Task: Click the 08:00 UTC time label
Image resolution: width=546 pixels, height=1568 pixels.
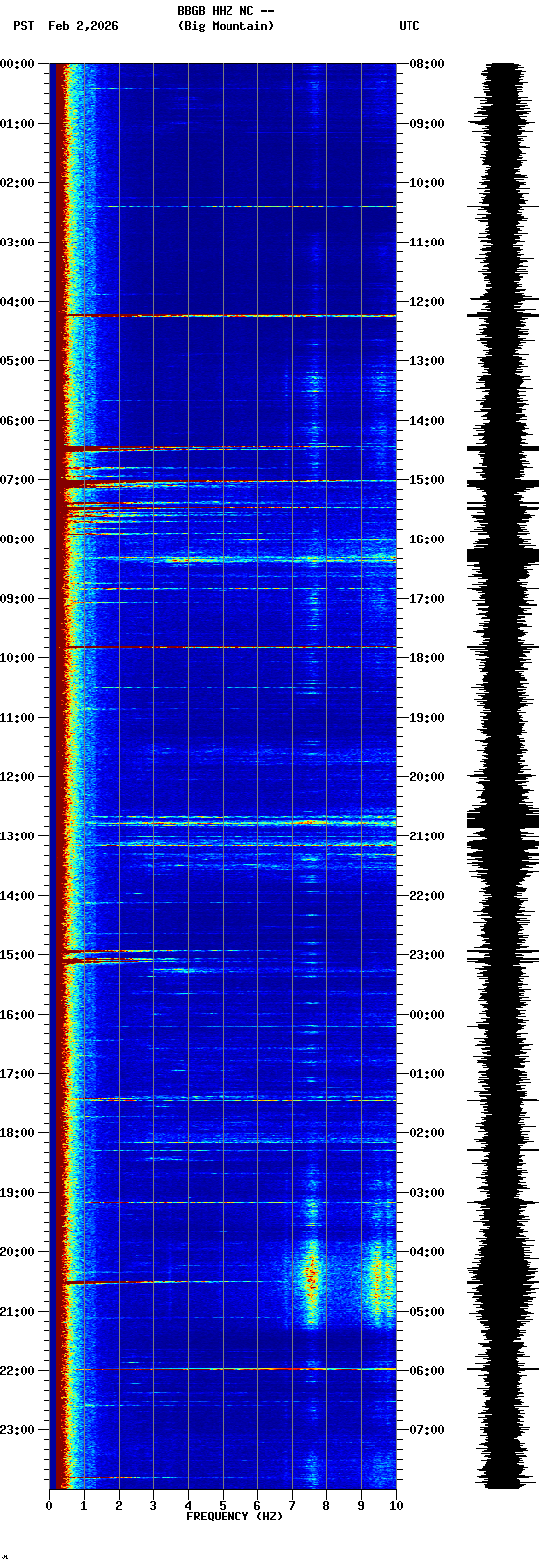Action: click(427, 64)
